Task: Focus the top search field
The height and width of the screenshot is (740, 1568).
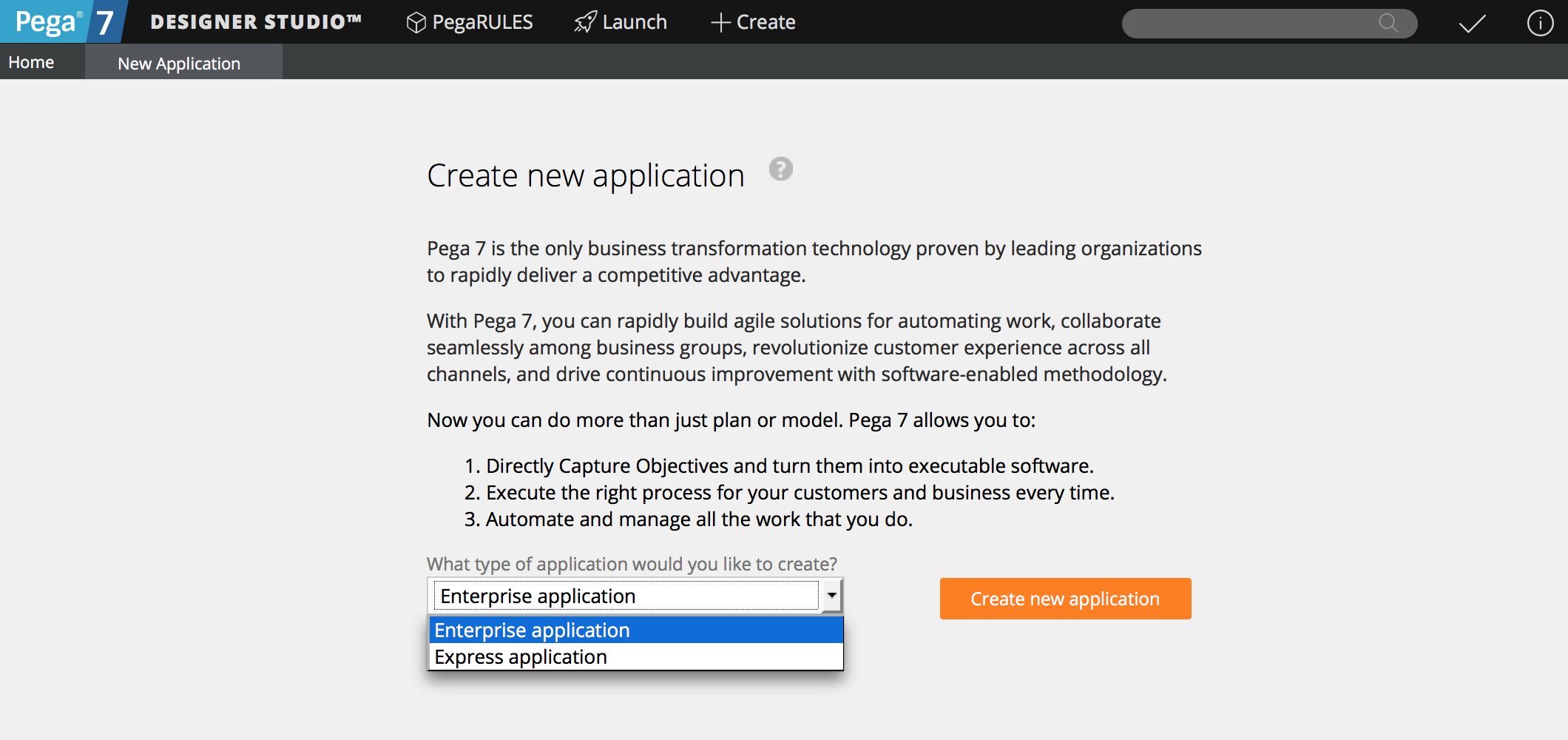Action: [x=1269, y=23]
